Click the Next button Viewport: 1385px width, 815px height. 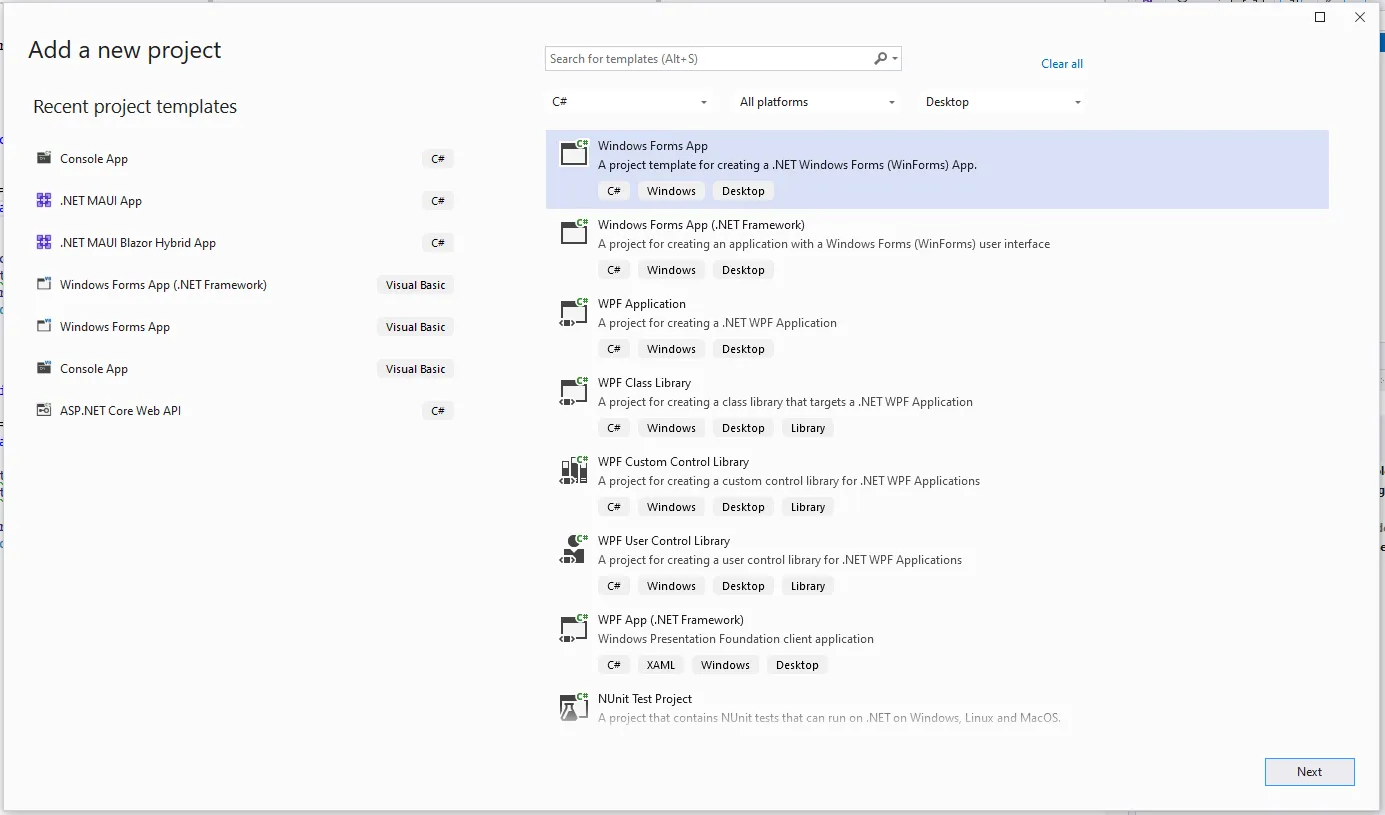[x=1309, y=772]
